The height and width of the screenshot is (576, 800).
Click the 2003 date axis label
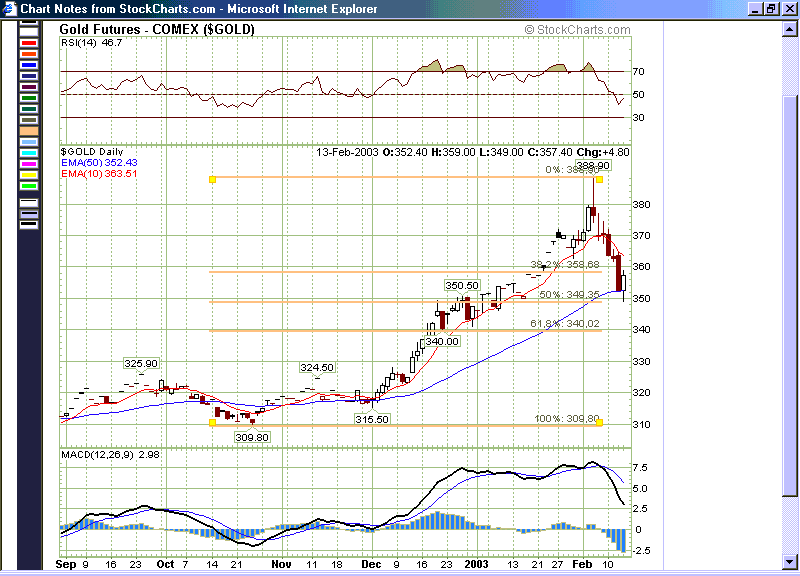(x=476, y=564)
